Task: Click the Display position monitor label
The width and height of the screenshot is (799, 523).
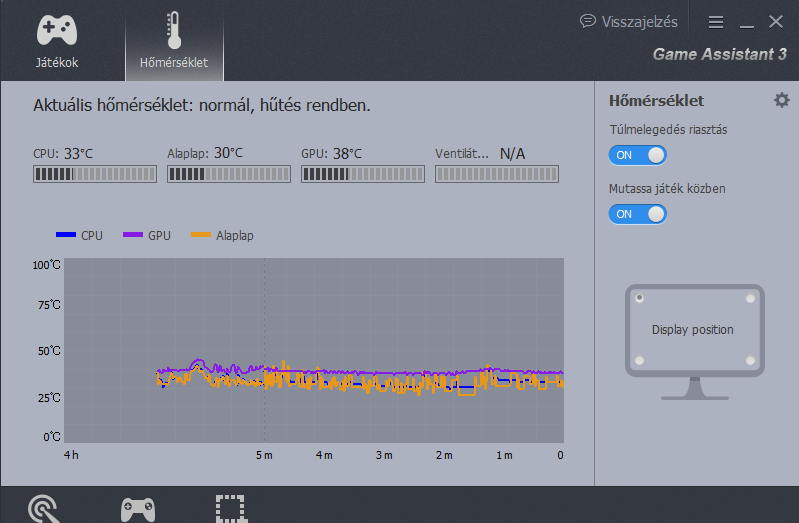Action: tap(693, 330)
